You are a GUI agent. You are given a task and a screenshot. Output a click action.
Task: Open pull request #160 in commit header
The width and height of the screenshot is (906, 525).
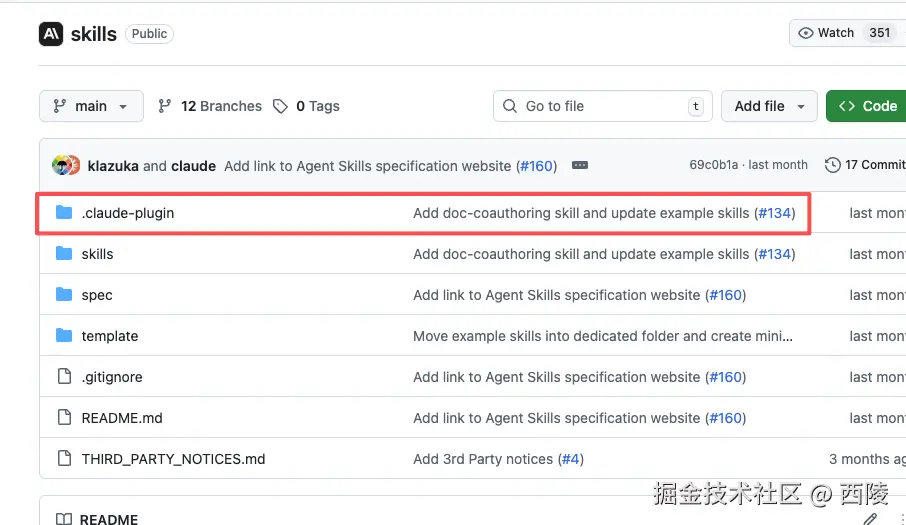click(x=537, y=166)
